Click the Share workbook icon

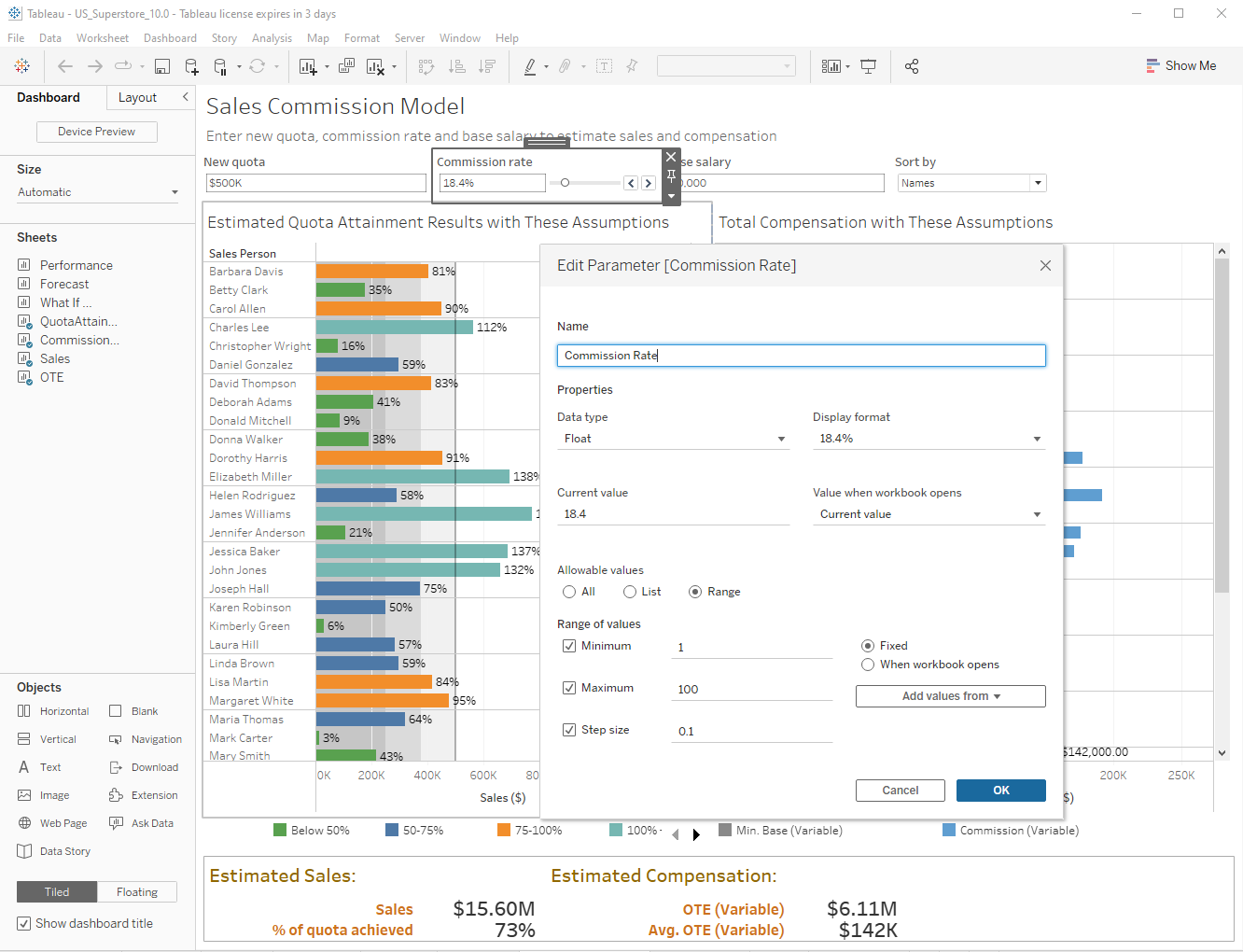tap(912, 66)
